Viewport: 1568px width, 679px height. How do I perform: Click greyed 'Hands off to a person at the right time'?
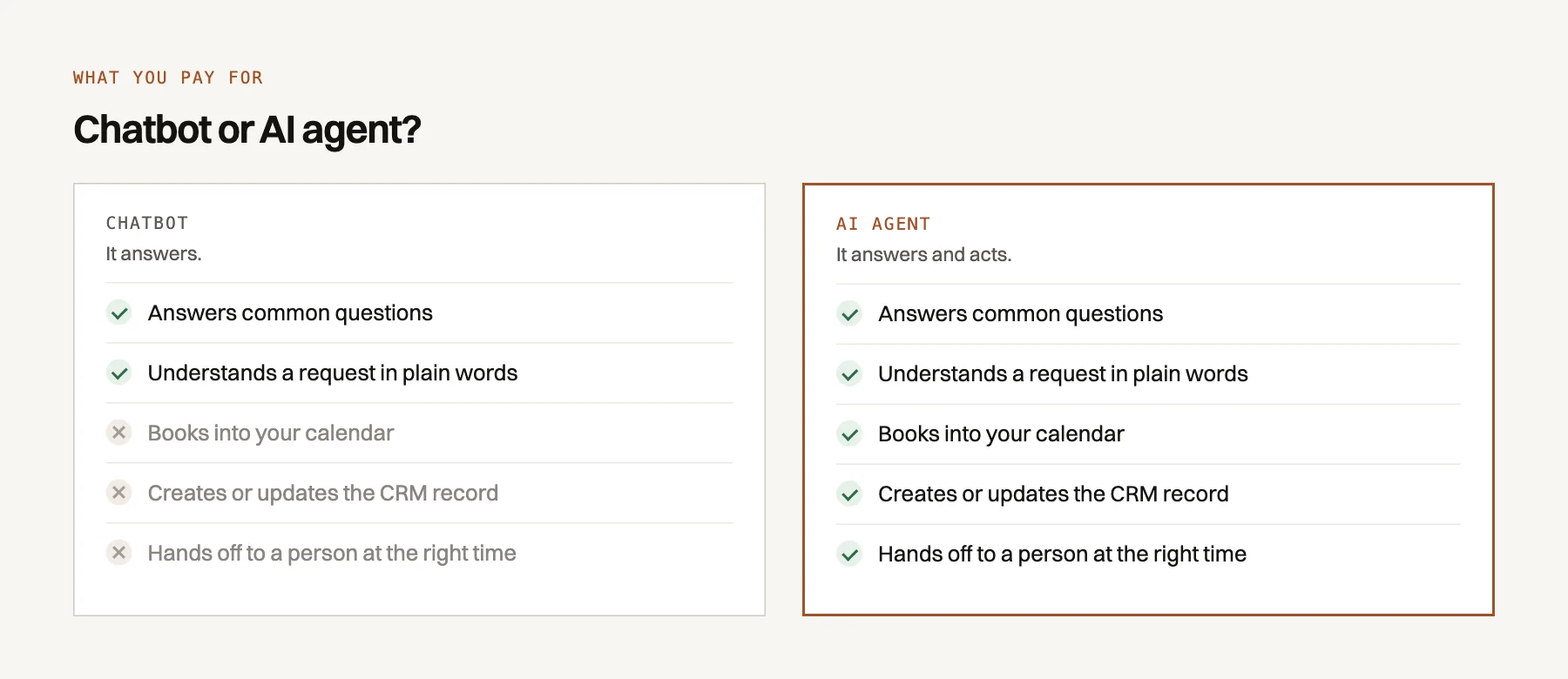coord(332,553)
